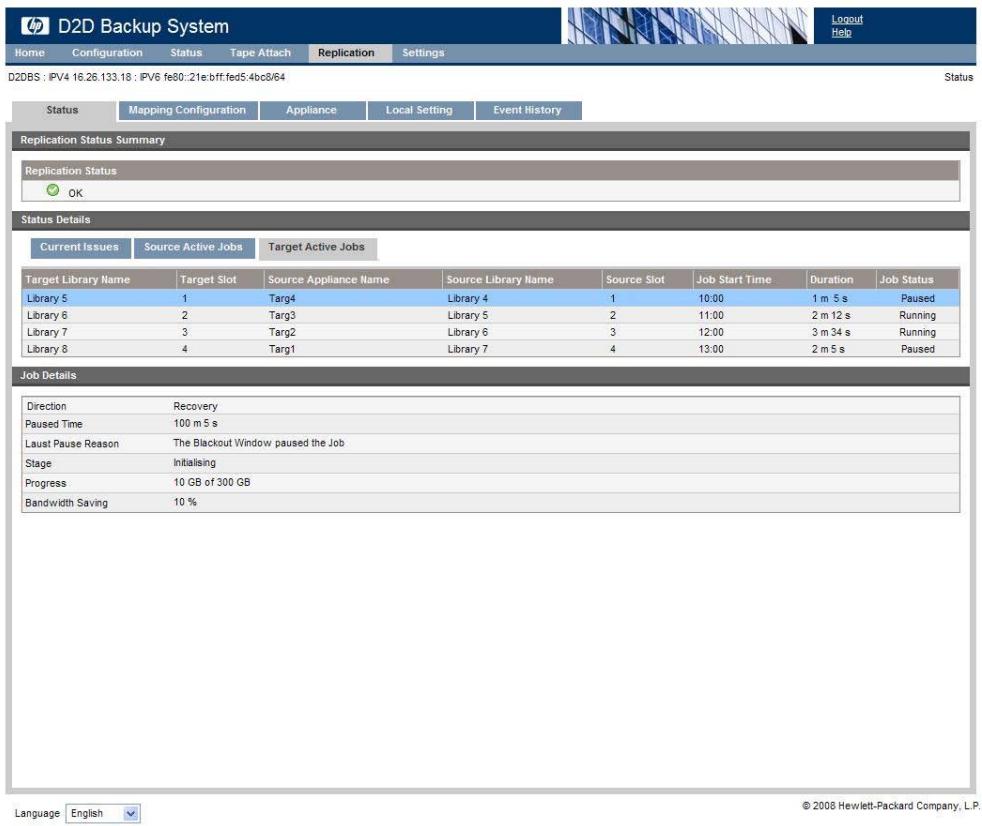Click the 10 GB of 300 GB progress
This screenshot has width=982, height=826.
point(212,483)
